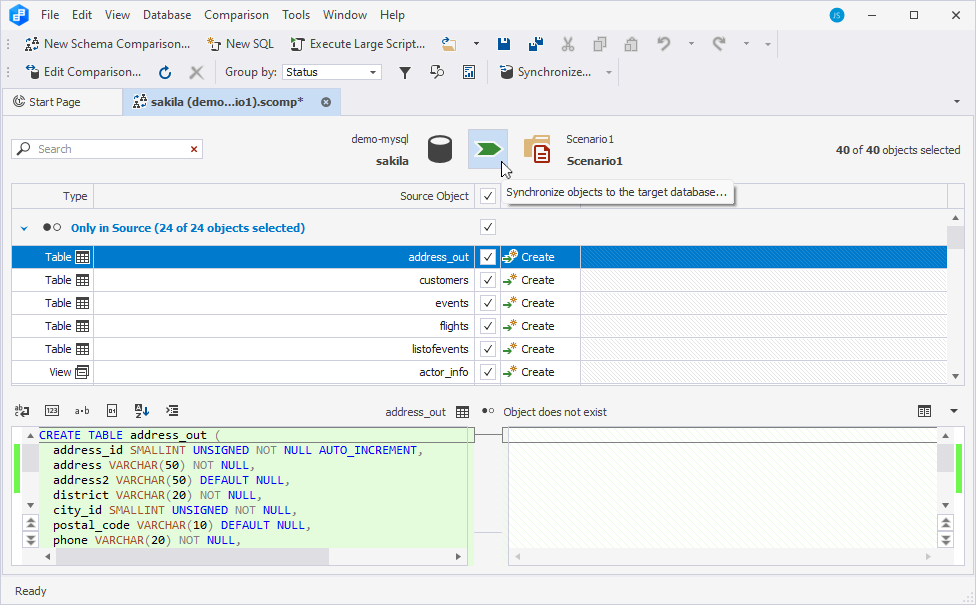Click in the Search objects field
This screenshot has height=605, width=976.
coord(109,149)
